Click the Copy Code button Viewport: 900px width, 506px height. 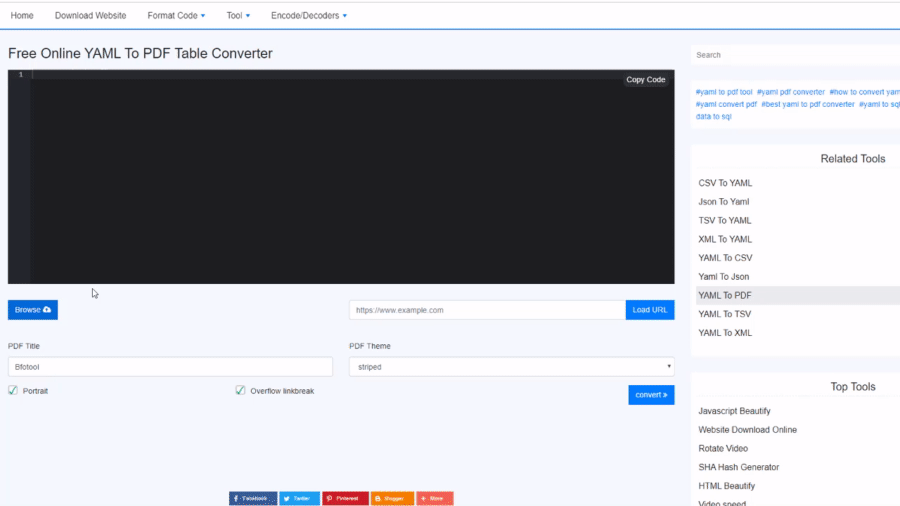click(x=645, y=80)
